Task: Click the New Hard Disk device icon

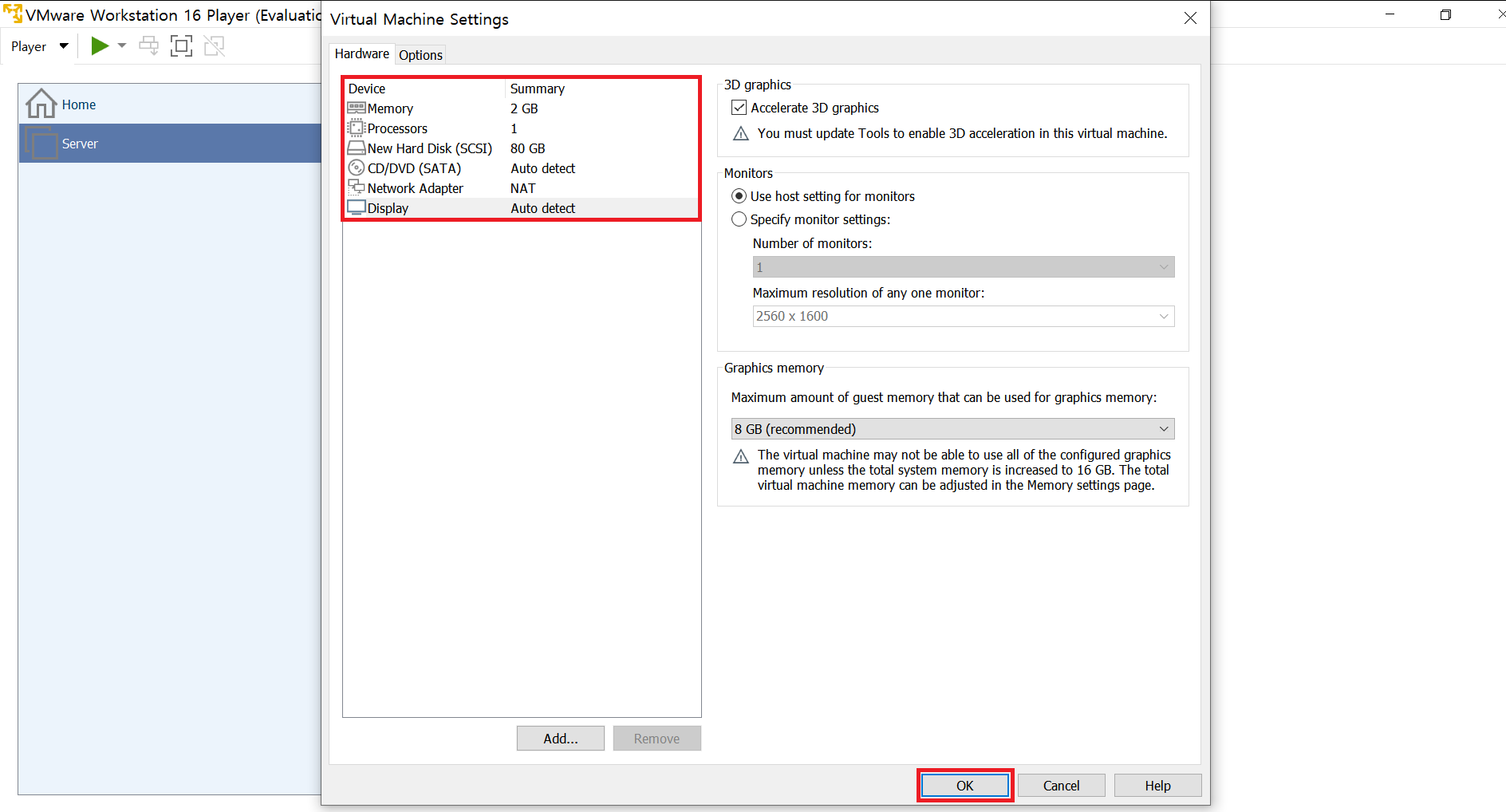Action: [x=357, y=148]
